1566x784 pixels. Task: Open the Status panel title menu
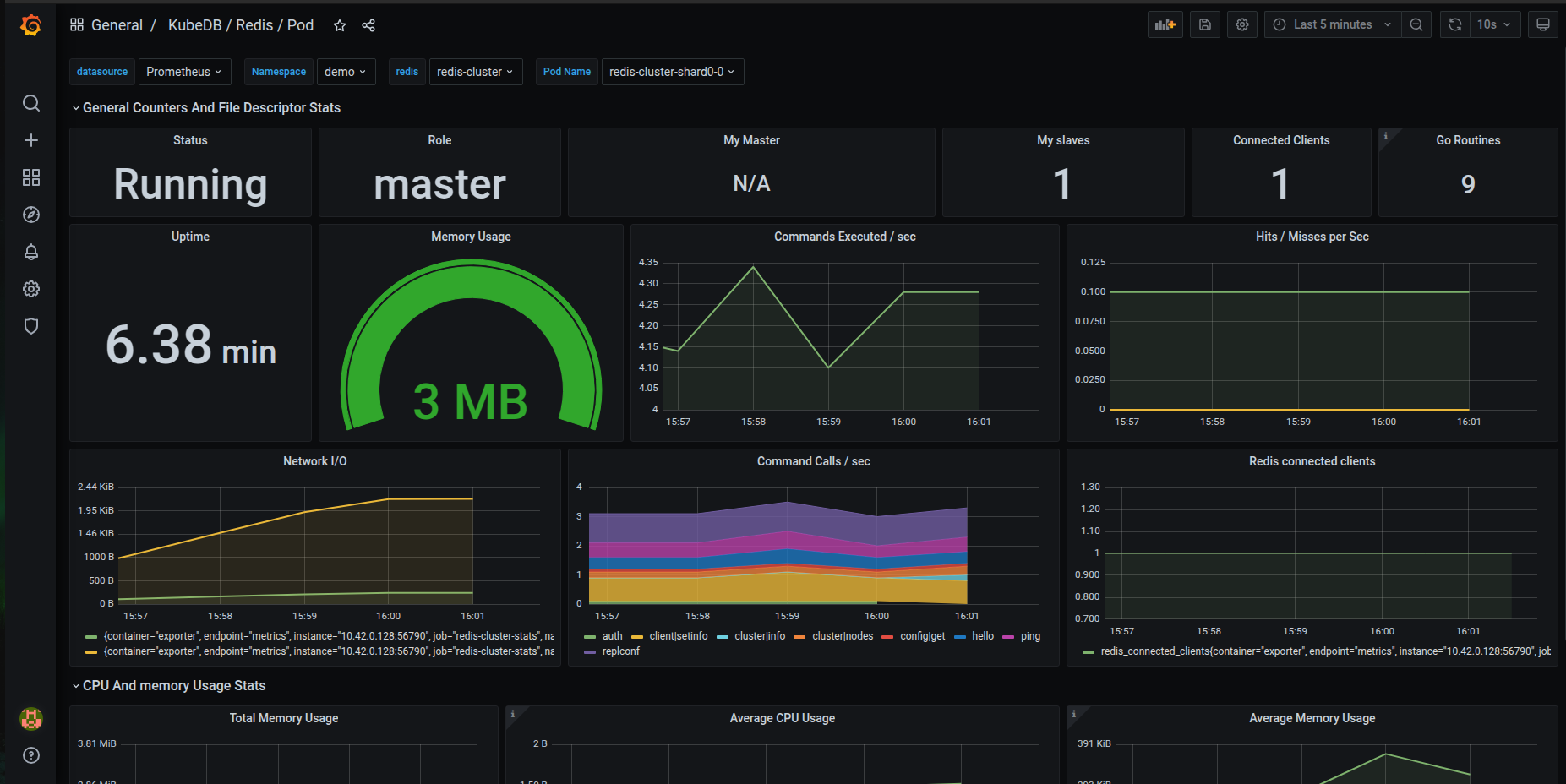[x=190, y=140]
